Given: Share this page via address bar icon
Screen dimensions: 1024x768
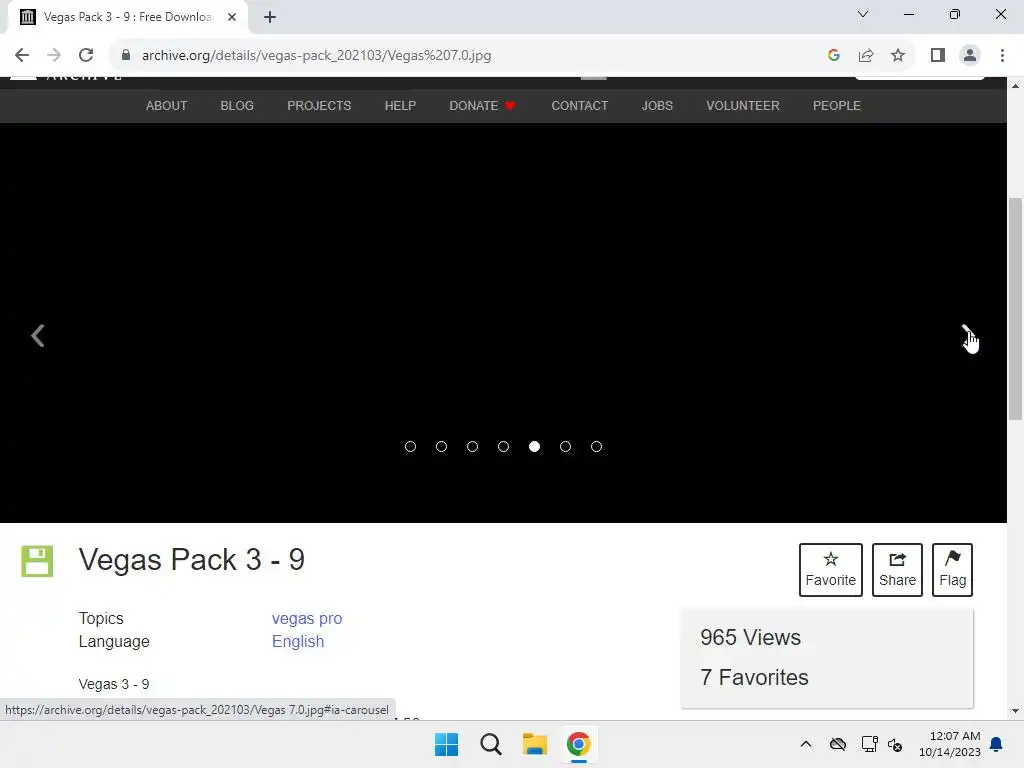Looking at the screenshot, I should click(866, 56).
